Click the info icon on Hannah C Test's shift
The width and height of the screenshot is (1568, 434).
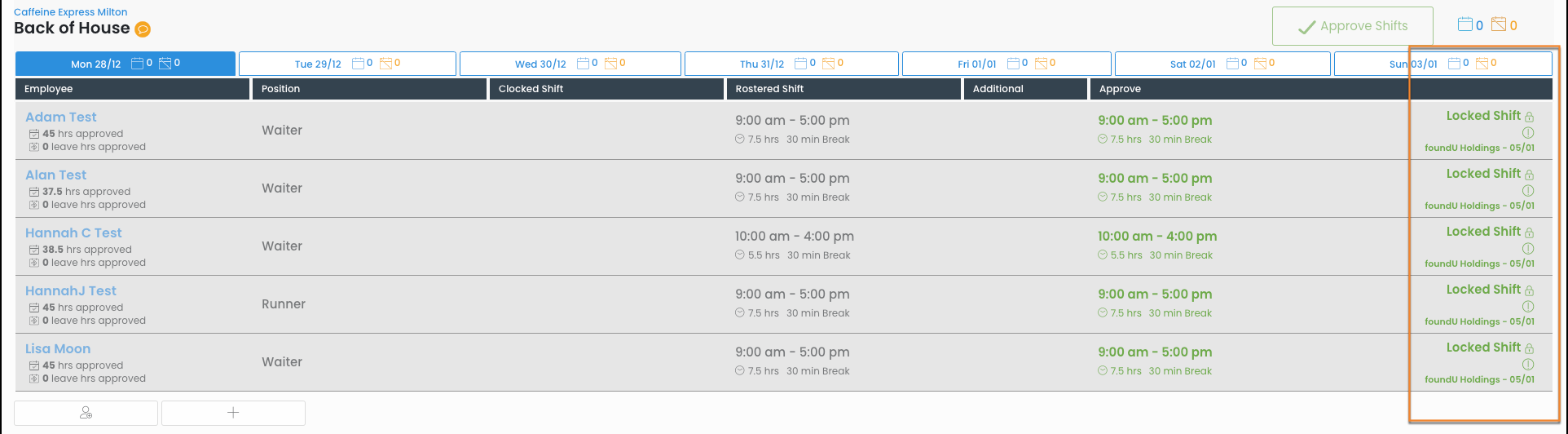(1528, 248)
